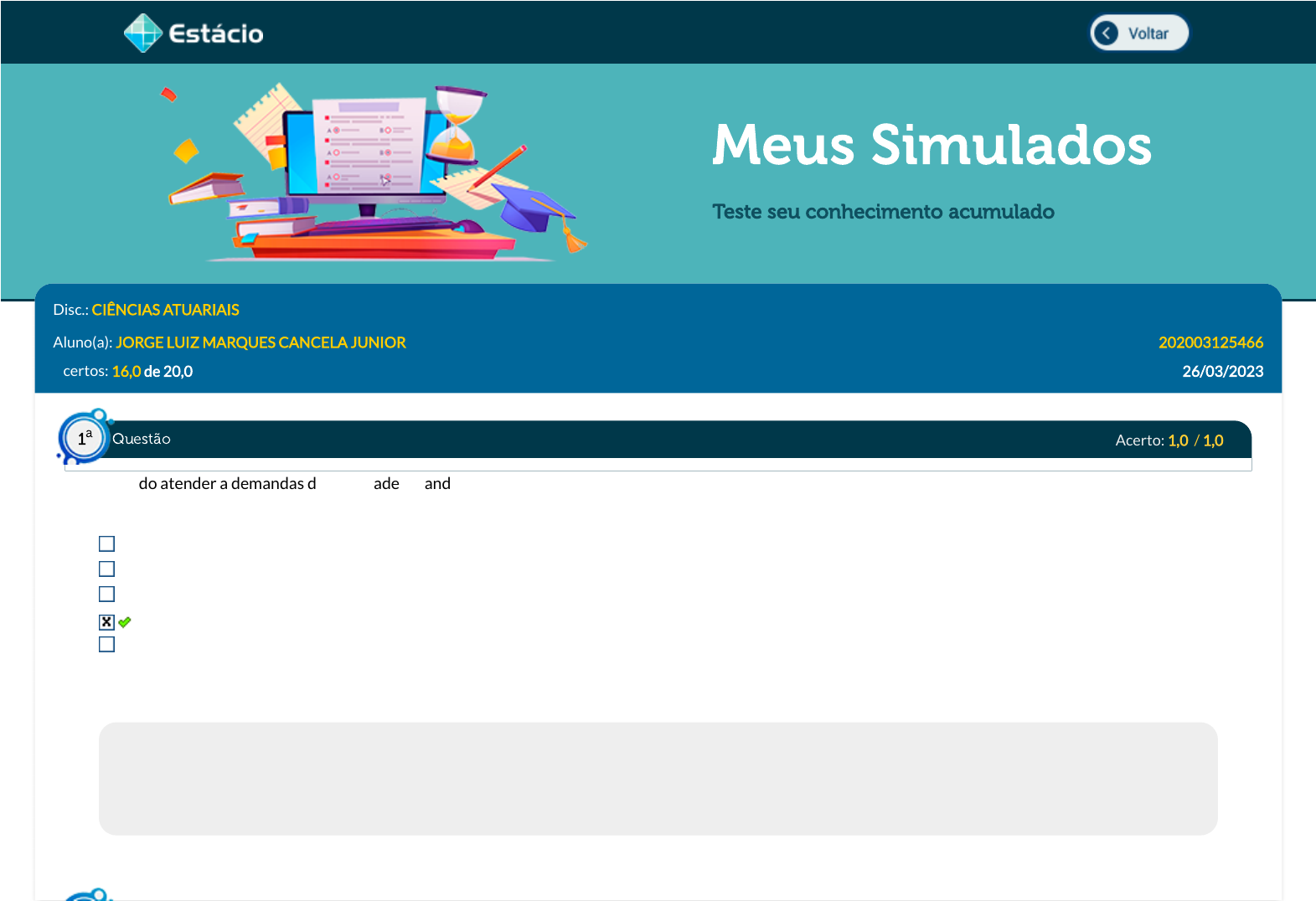Tick the second answer option checkbox

tap(106, 569)
